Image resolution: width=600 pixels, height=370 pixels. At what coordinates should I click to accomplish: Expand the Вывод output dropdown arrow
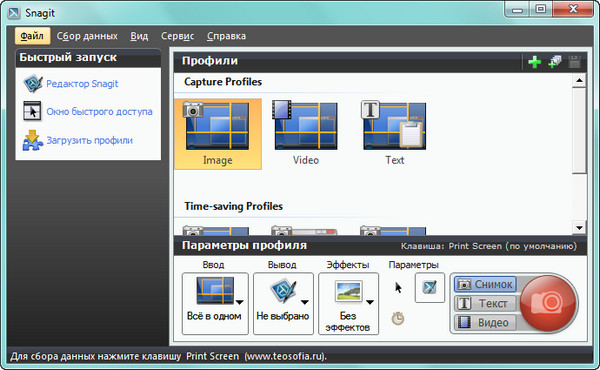(x=305, y=302)
